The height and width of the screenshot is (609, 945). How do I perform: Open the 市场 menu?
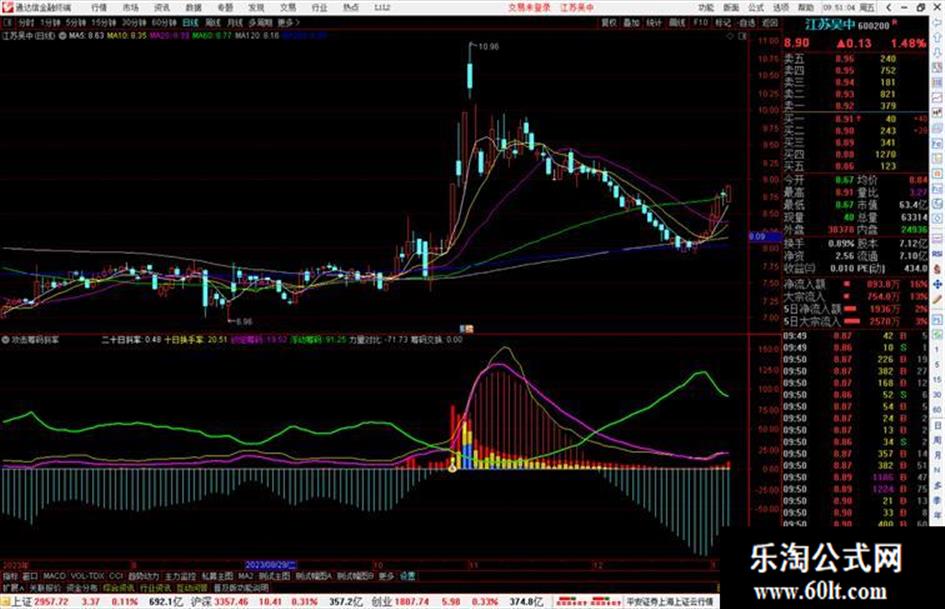(x=130, y=8)
